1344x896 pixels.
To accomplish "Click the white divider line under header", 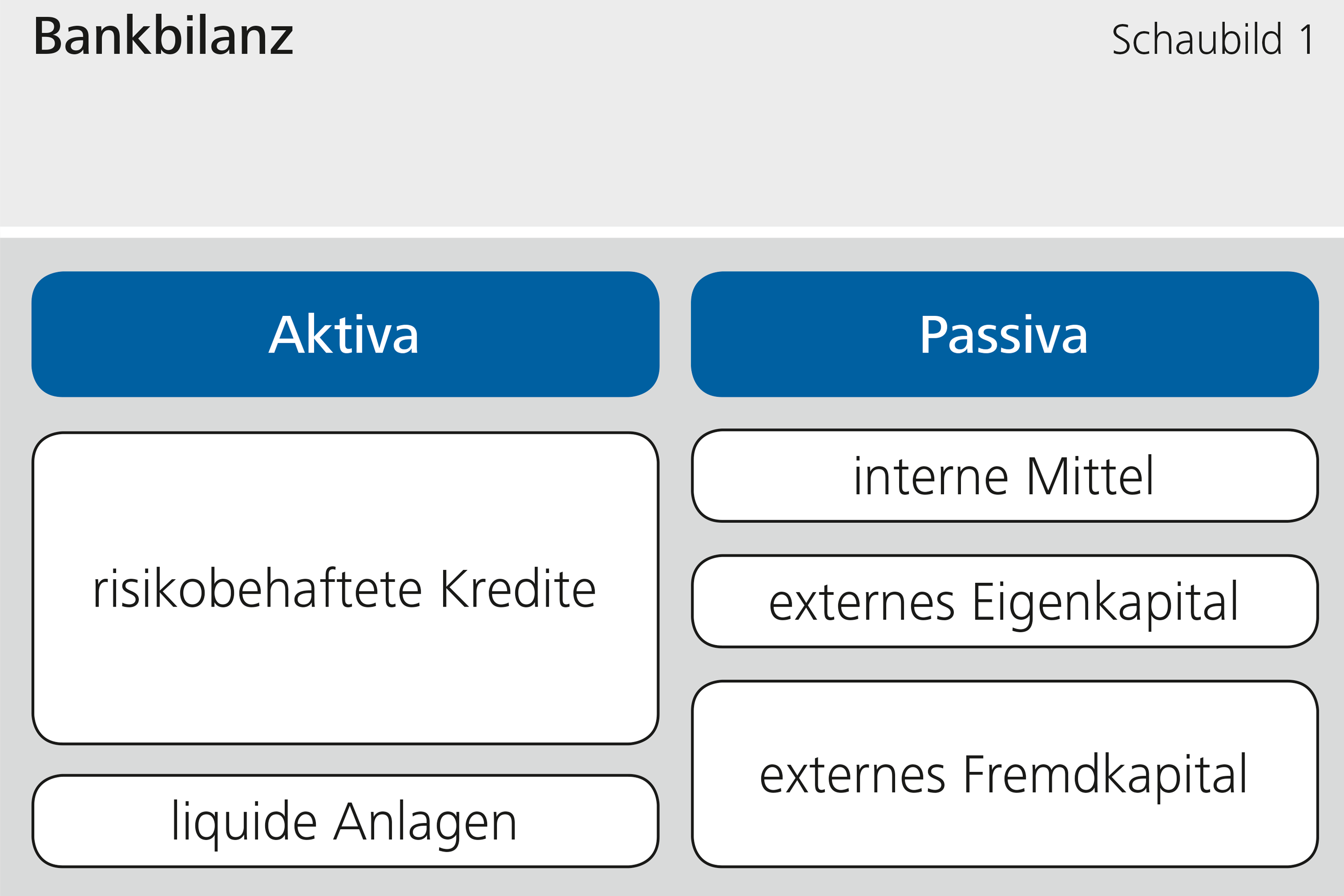I will click(x=672, y=232).
